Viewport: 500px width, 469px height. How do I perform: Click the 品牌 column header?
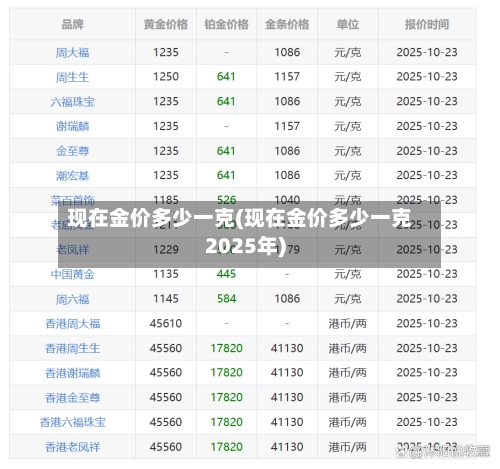72,24
